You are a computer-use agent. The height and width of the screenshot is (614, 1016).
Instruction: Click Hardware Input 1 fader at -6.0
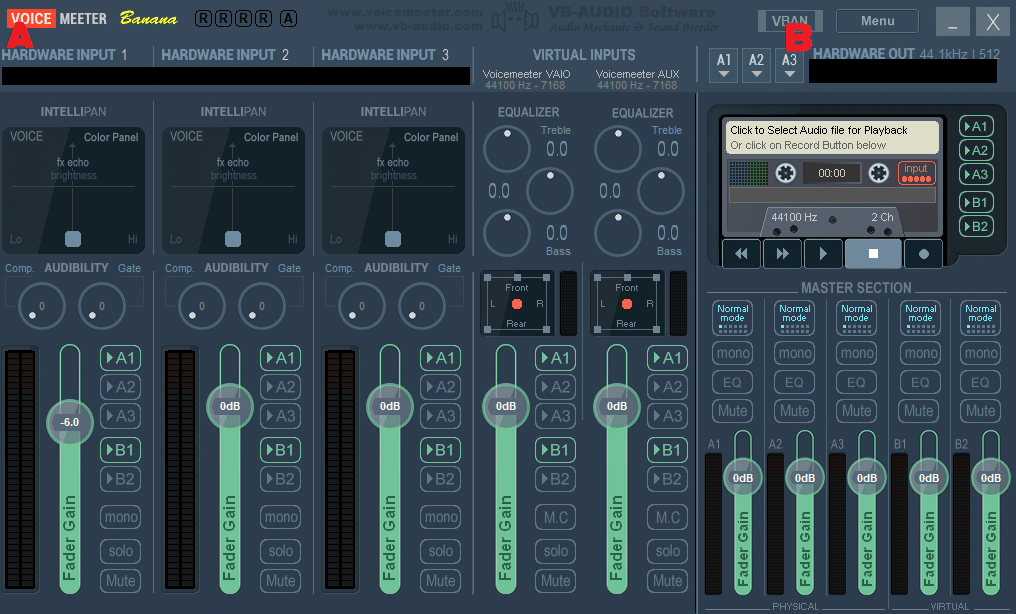click(x=69, y=422)
